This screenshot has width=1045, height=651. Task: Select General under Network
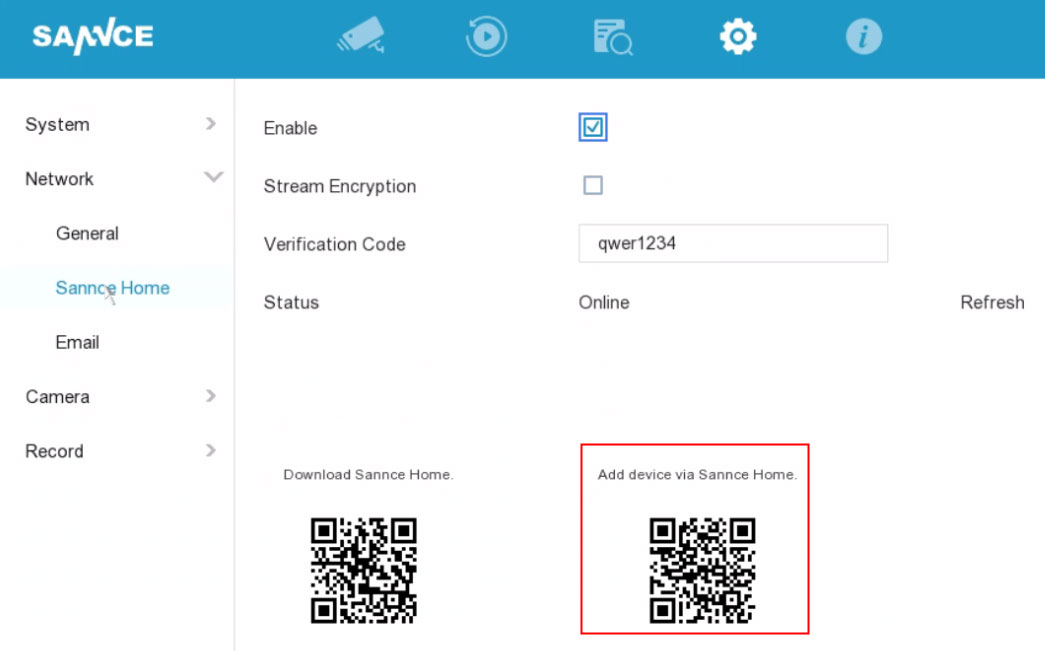coord(87,233)
